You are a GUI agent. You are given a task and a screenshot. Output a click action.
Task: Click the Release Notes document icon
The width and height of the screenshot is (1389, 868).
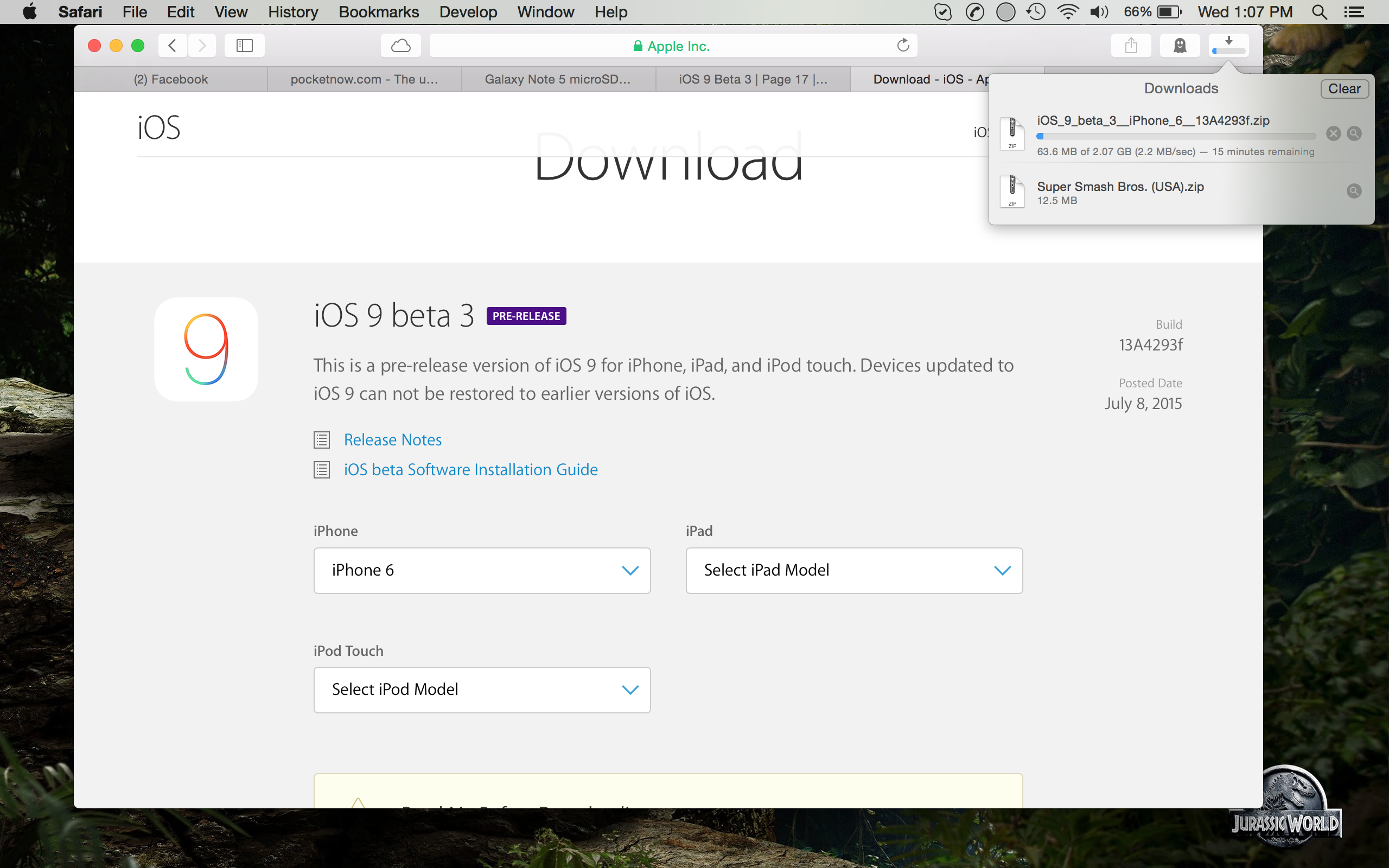(322, 440)
